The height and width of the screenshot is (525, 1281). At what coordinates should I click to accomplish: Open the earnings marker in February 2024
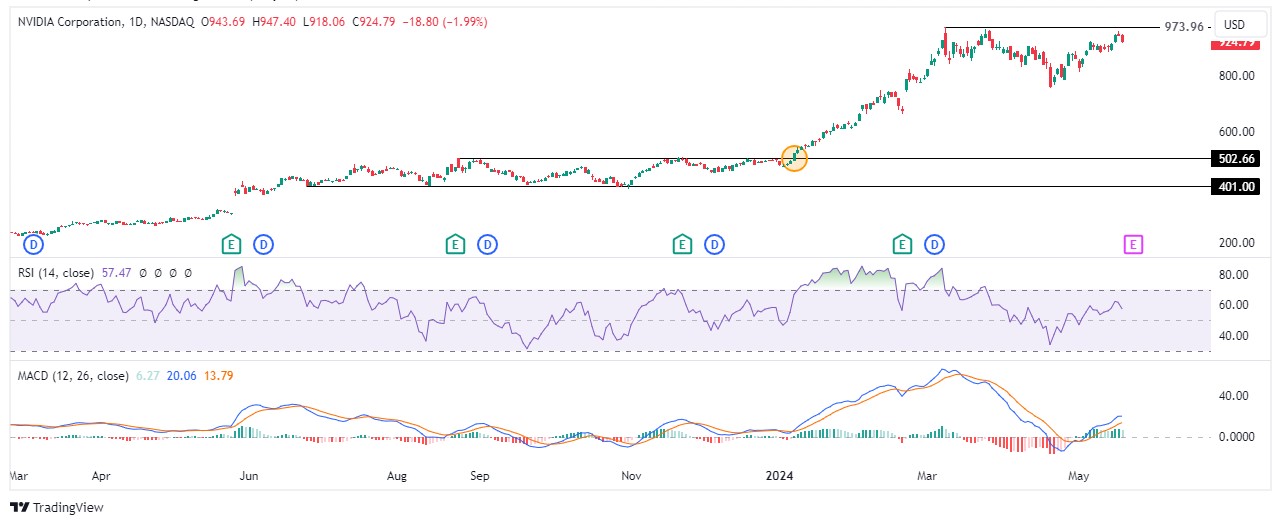tap(902, 244)
